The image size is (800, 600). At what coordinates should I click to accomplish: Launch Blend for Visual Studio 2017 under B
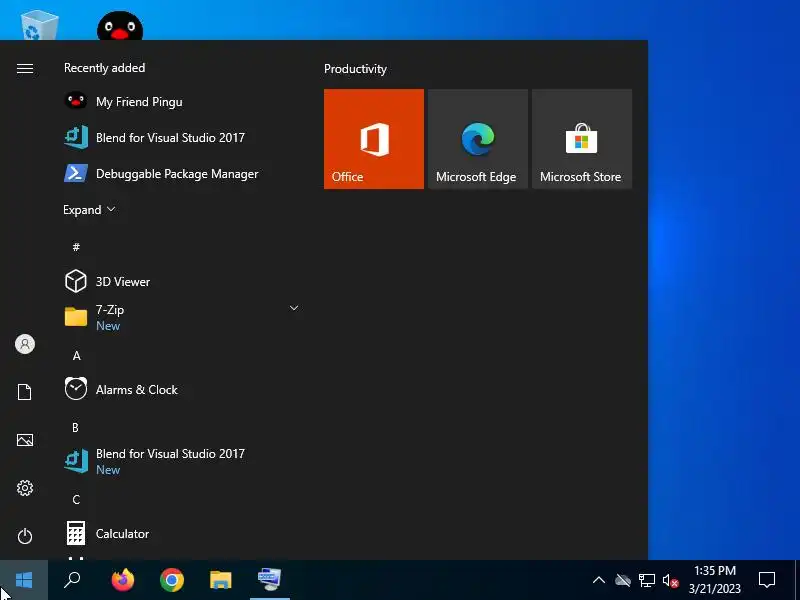click(x=181, y=461)
